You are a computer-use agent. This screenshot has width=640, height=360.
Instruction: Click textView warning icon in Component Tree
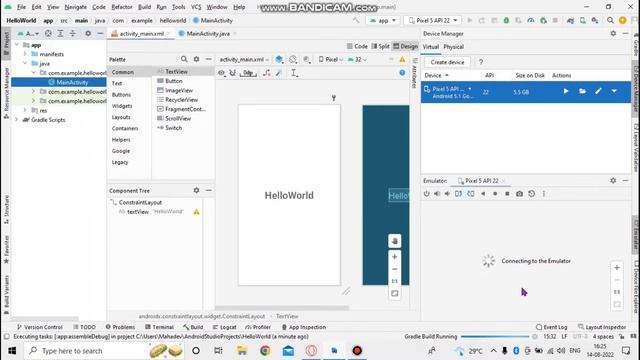(x=196, y=212)
